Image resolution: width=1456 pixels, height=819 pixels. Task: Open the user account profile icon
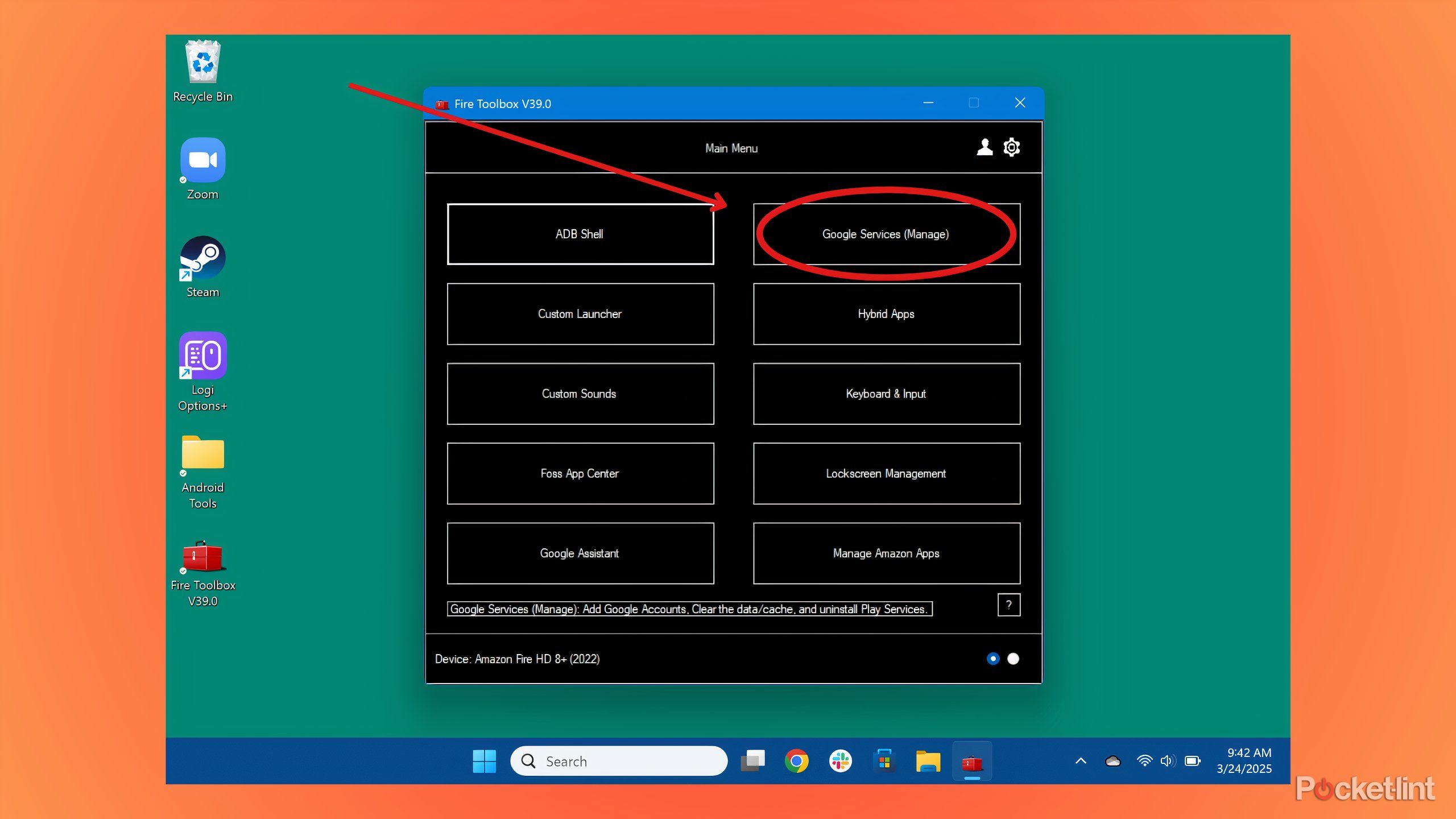pyautogui.click(x=985, y=147)
